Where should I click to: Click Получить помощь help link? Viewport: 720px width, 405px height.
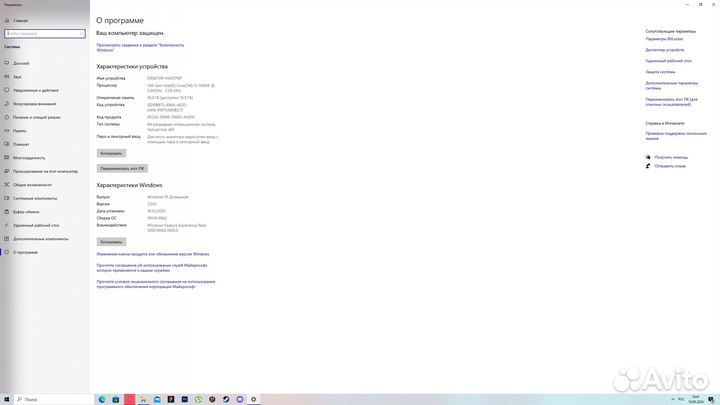671,158
